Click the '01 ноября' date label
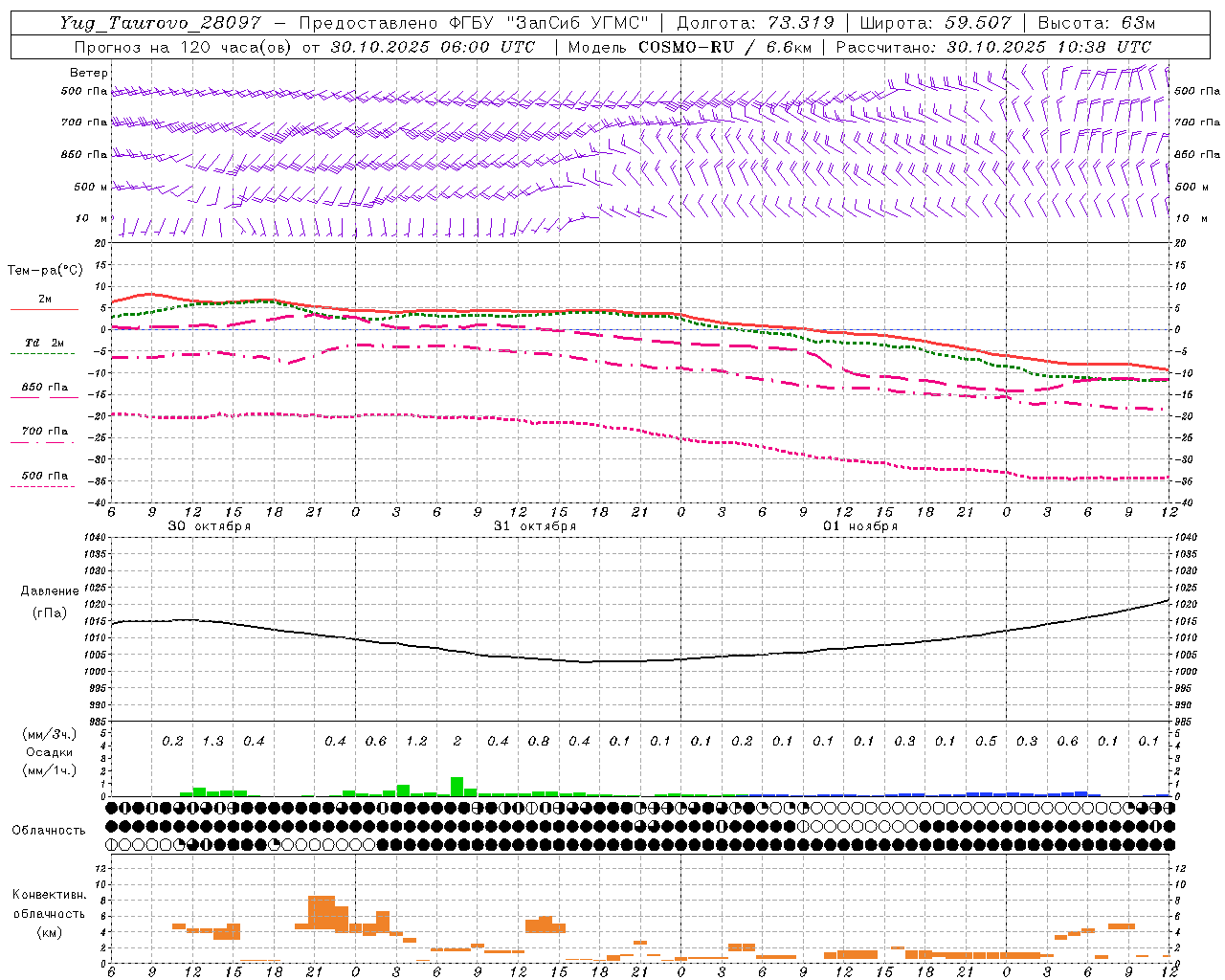 click(860, 526)
